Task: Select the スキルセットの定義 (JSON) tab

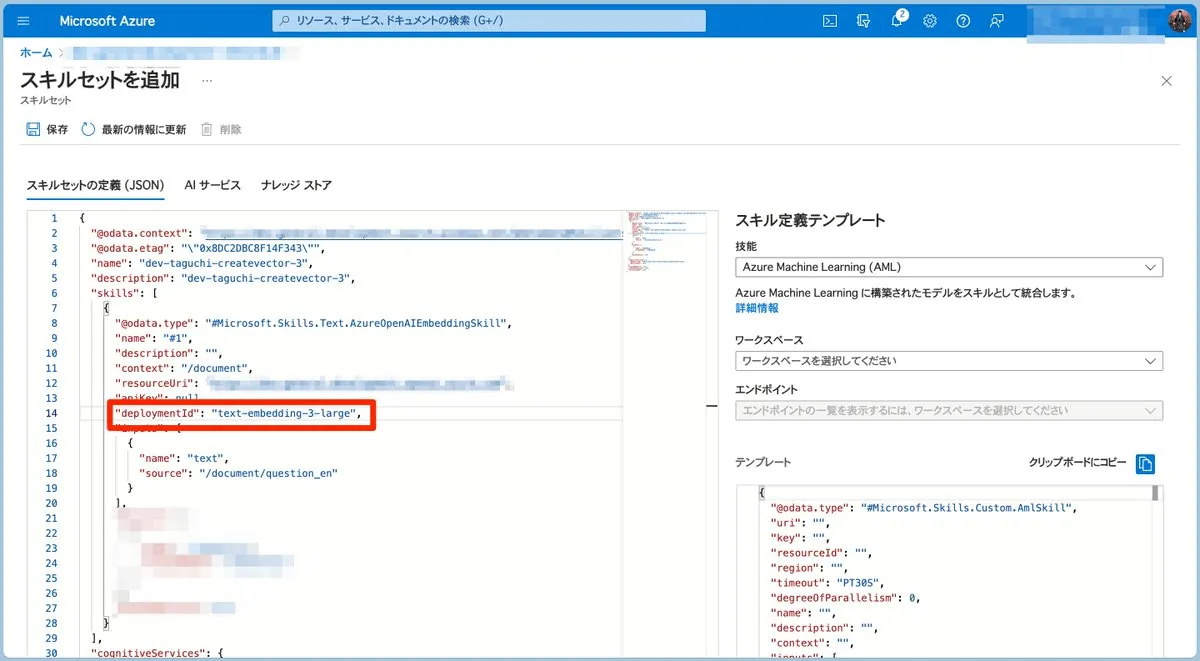Action: coord(95,185)
